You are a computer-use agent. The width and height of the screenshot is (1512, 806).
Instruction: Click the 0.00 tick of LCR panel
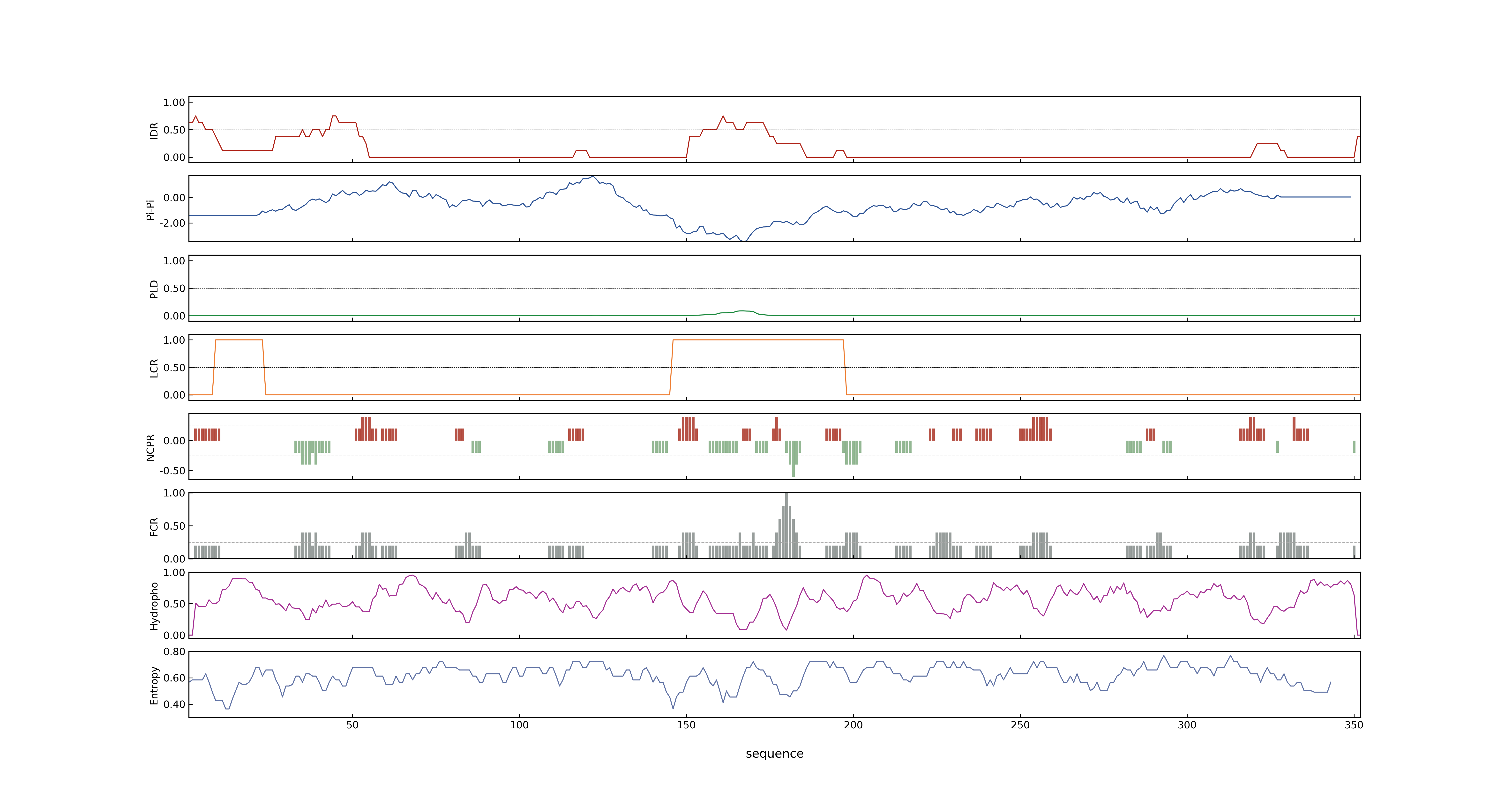coord(174,395)
